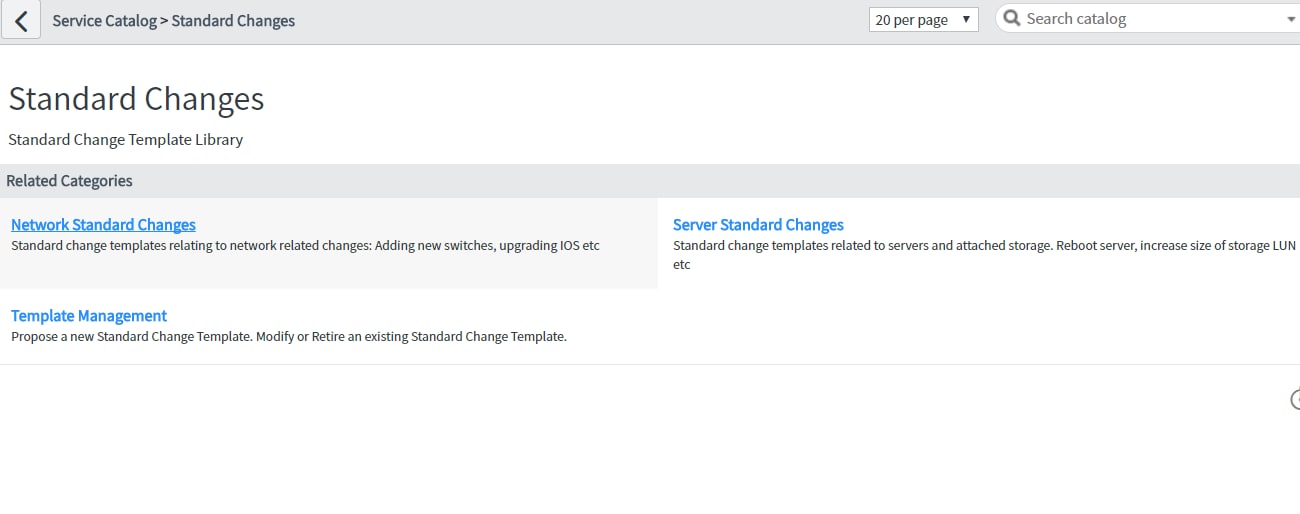Click description about adding new switches

coord(305,245)
